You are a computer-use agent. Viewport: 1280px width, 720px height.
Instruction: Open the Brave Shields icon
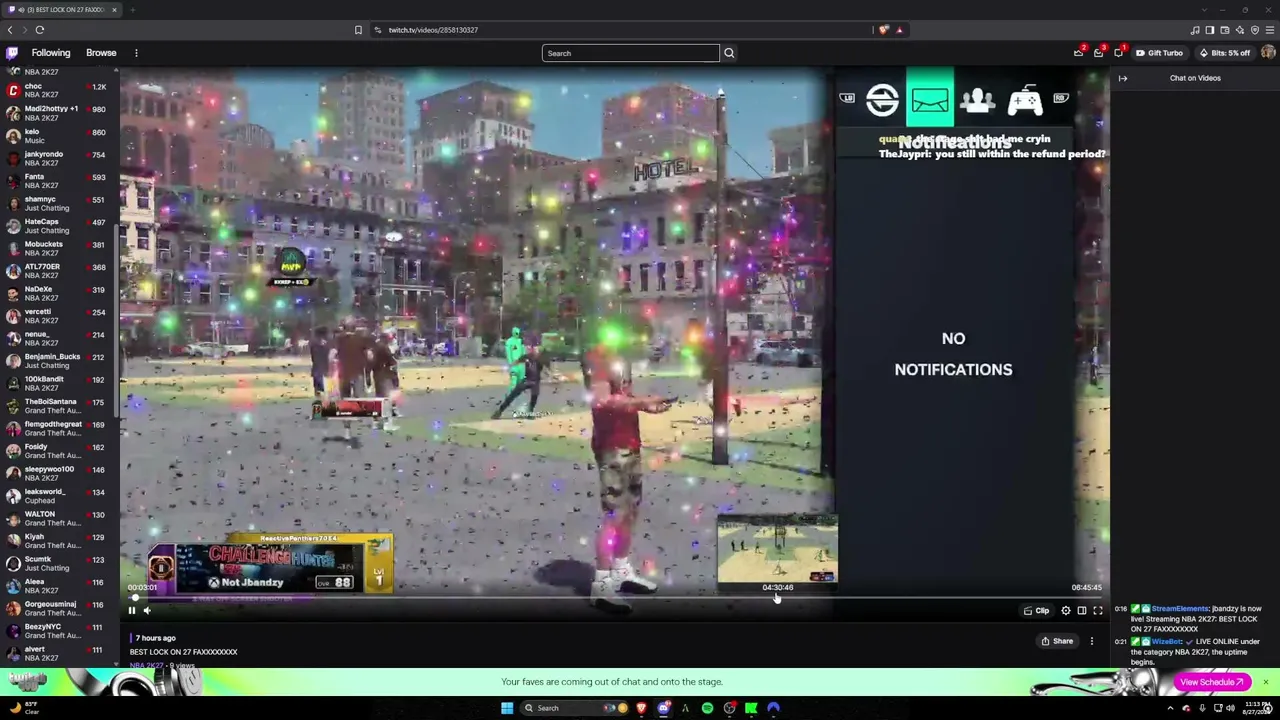(883, 30)
